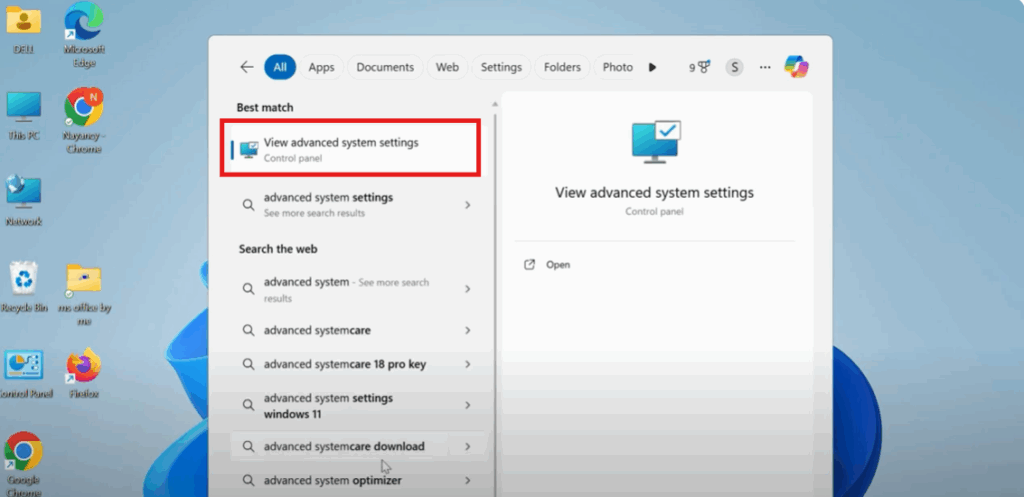
Task: Switch to the Documents filter tab
Action: [385, 67]
